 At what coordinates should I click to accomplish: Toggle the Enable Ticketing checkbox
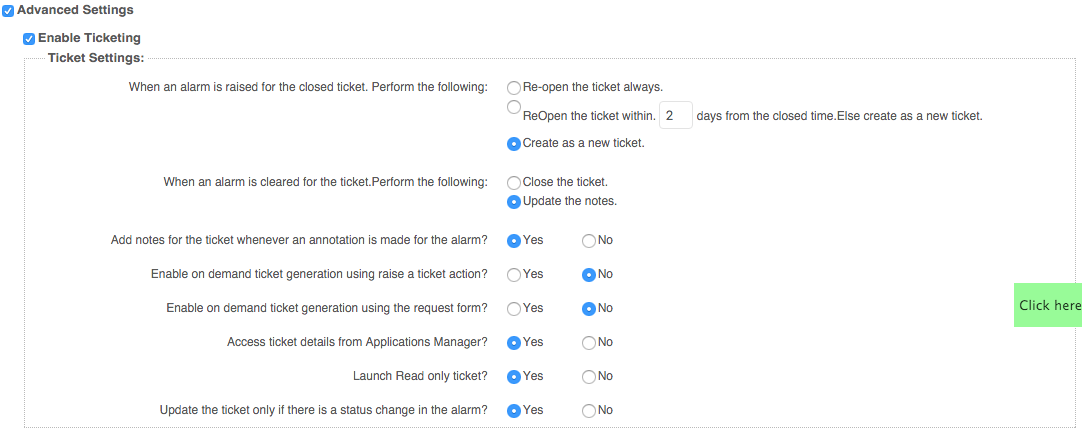29,39
